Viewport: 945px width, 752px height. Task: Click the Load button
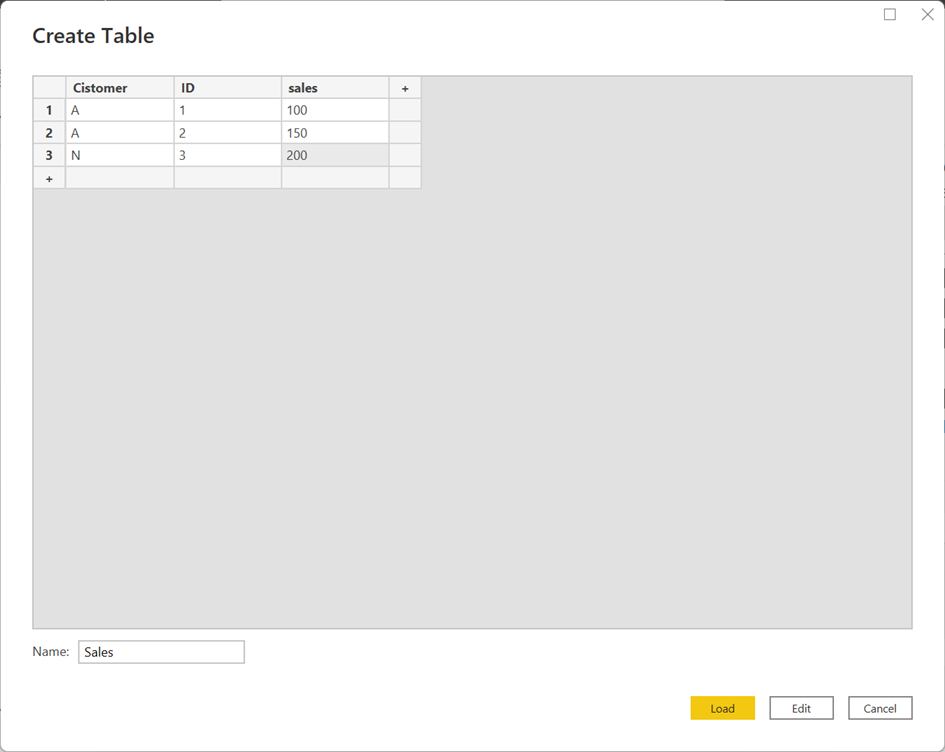point(722,708)
